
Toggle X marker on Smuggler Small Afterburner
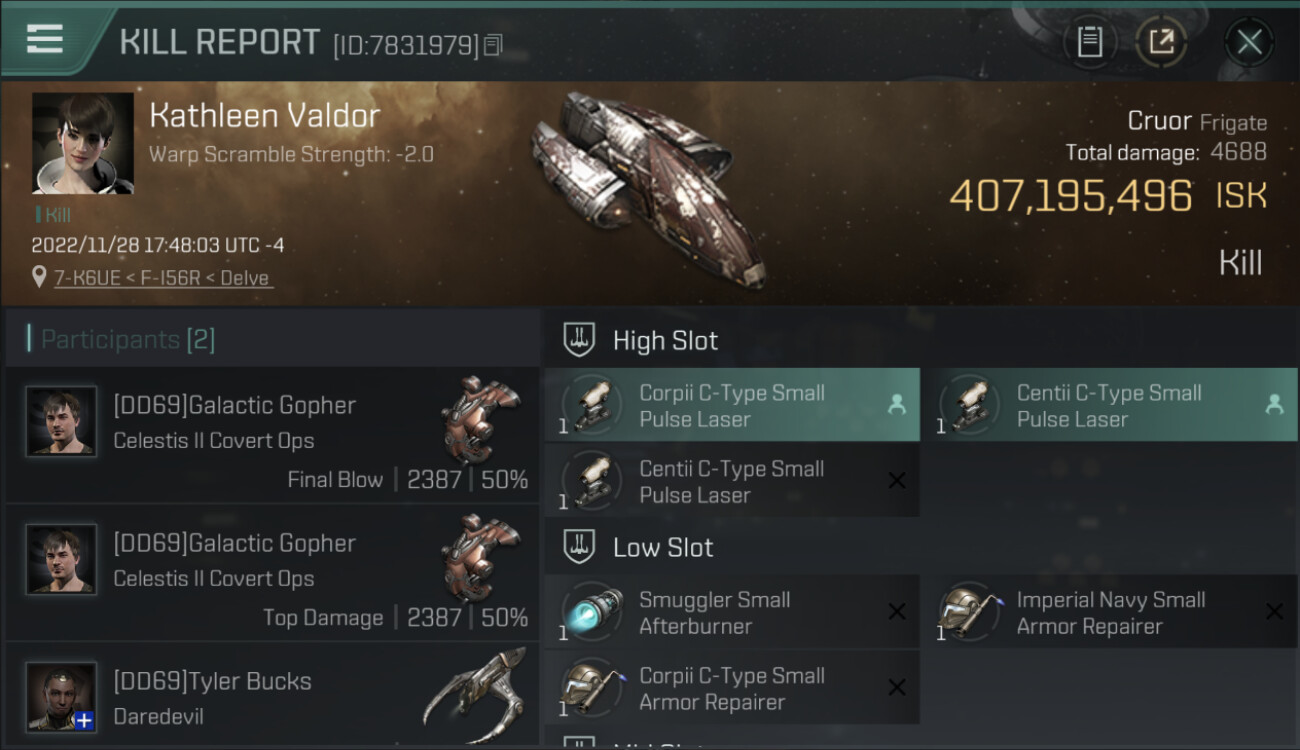897,612
